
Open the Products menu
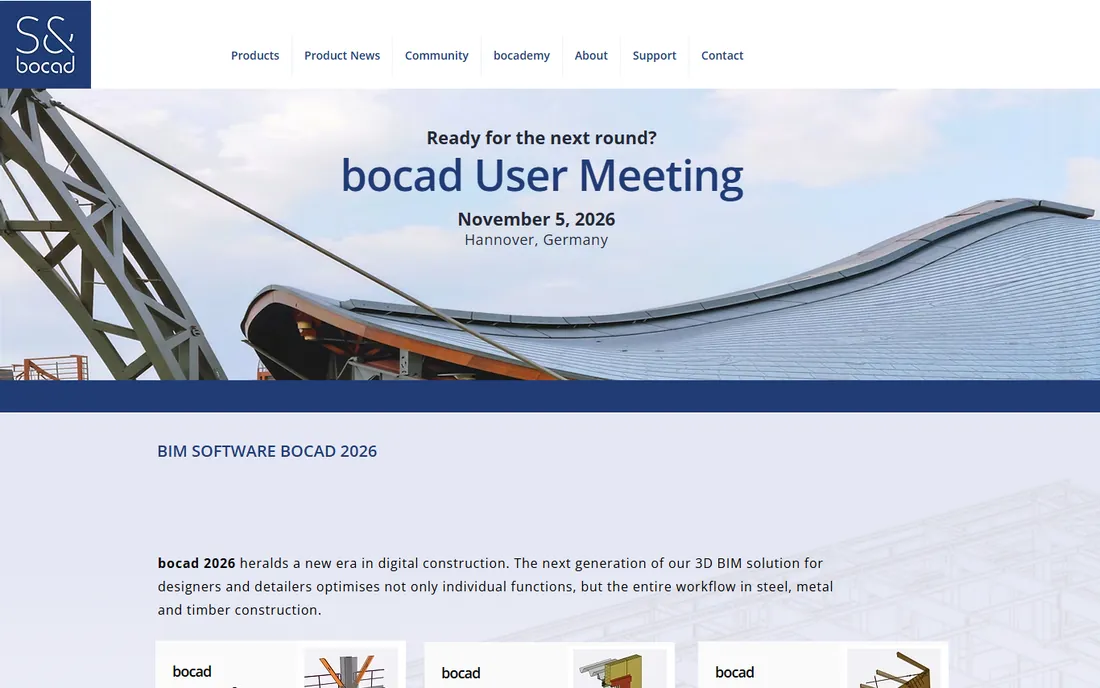tap(255, 55)
